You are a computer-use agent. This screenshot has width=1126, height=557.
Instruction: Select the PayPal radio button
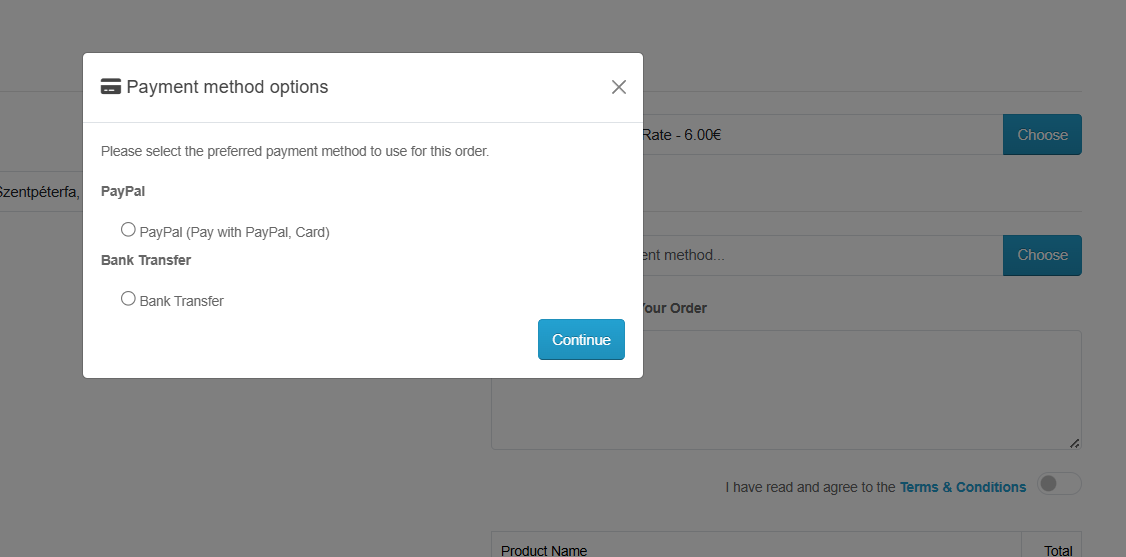click(x=128, y=230)
